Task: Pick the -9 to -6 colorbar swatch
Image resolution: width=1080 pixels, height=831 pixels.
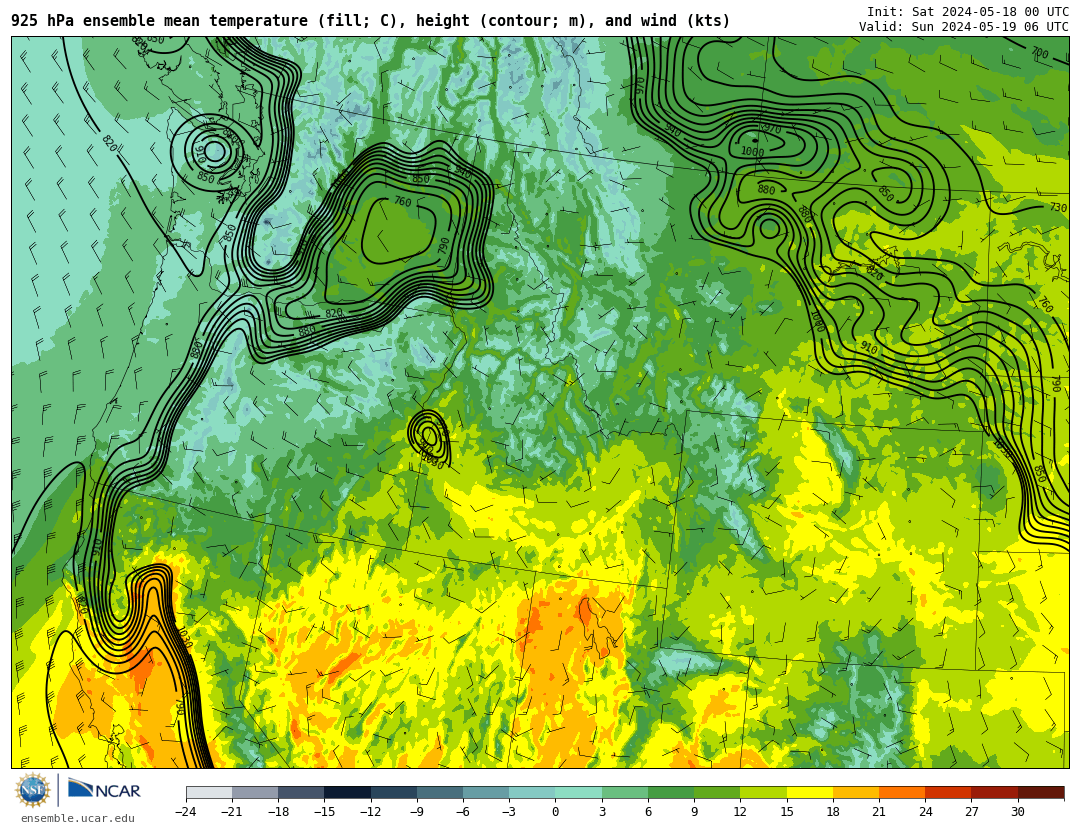Action: (440, 792)
